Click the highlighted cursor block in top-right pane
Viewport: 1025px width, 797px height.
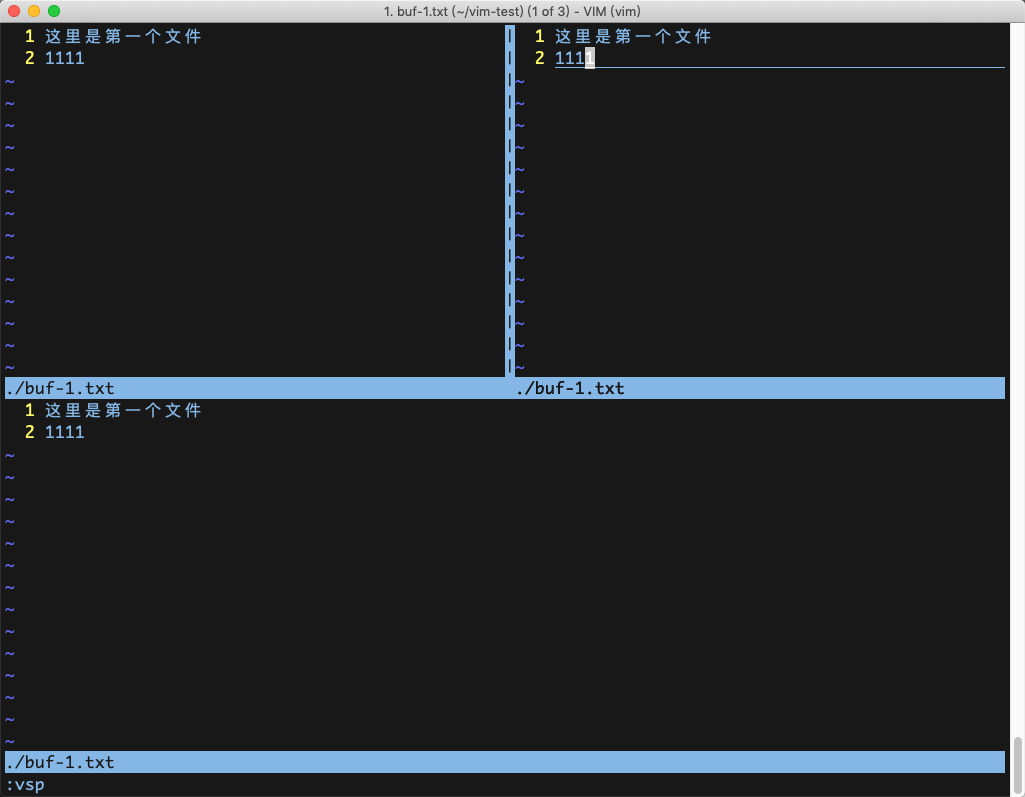(590, 59)
